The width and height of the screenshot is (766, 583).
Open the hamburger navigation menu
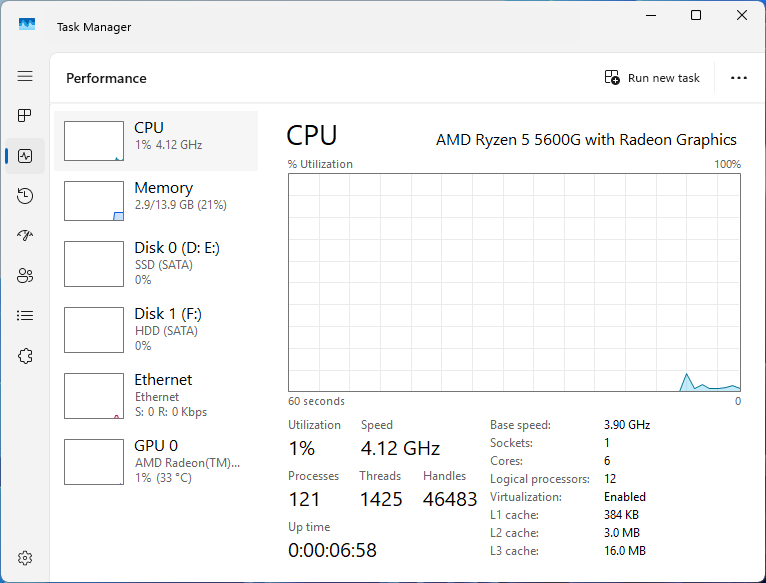pyautogui.click(x=25, y=76)
